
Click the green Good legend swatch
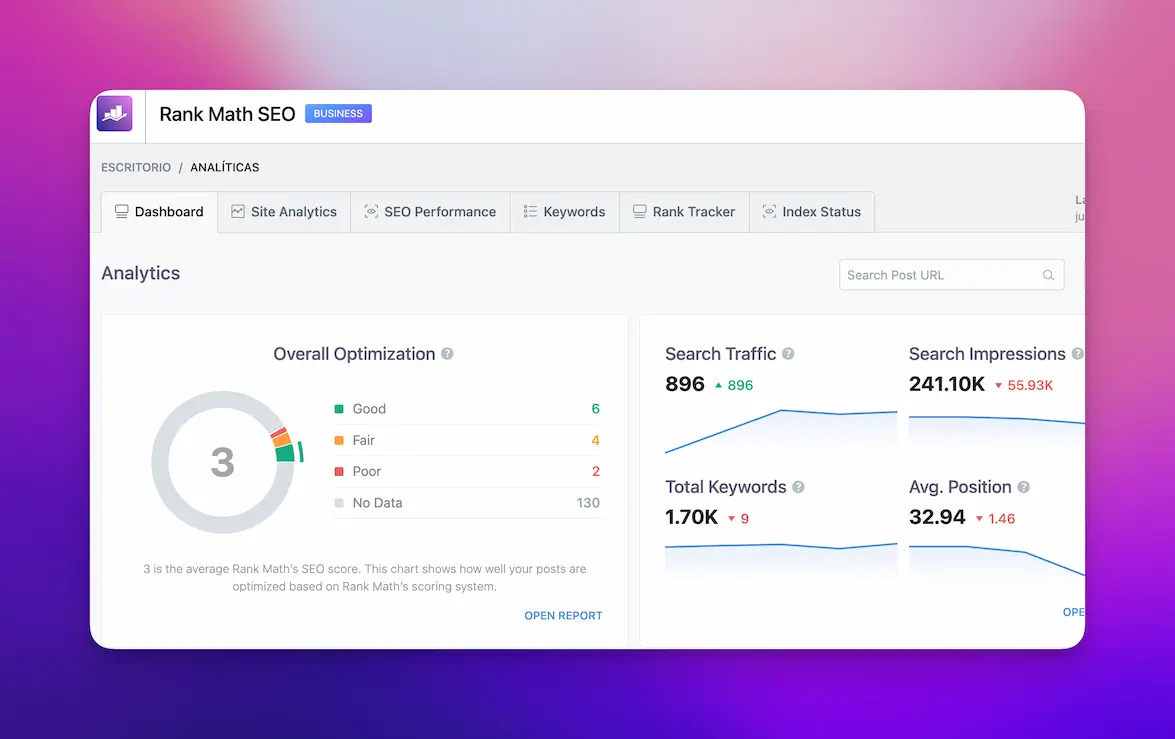click(x=339, y=409)
